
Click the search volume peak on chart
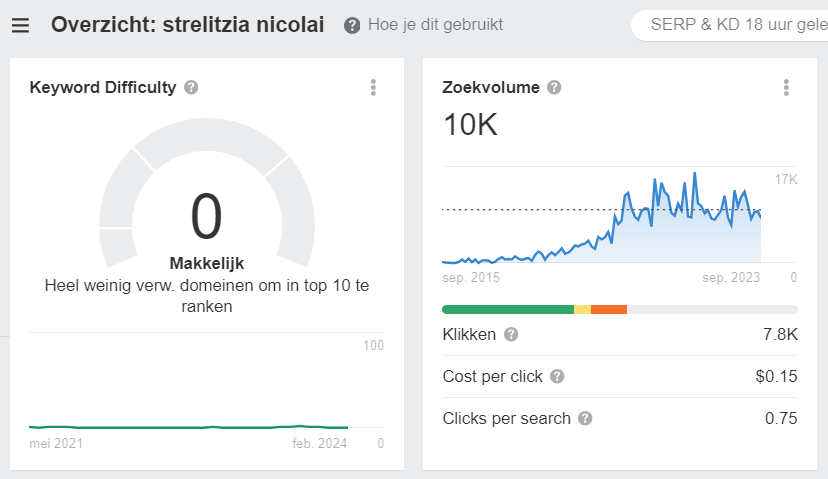coord(694,173)
